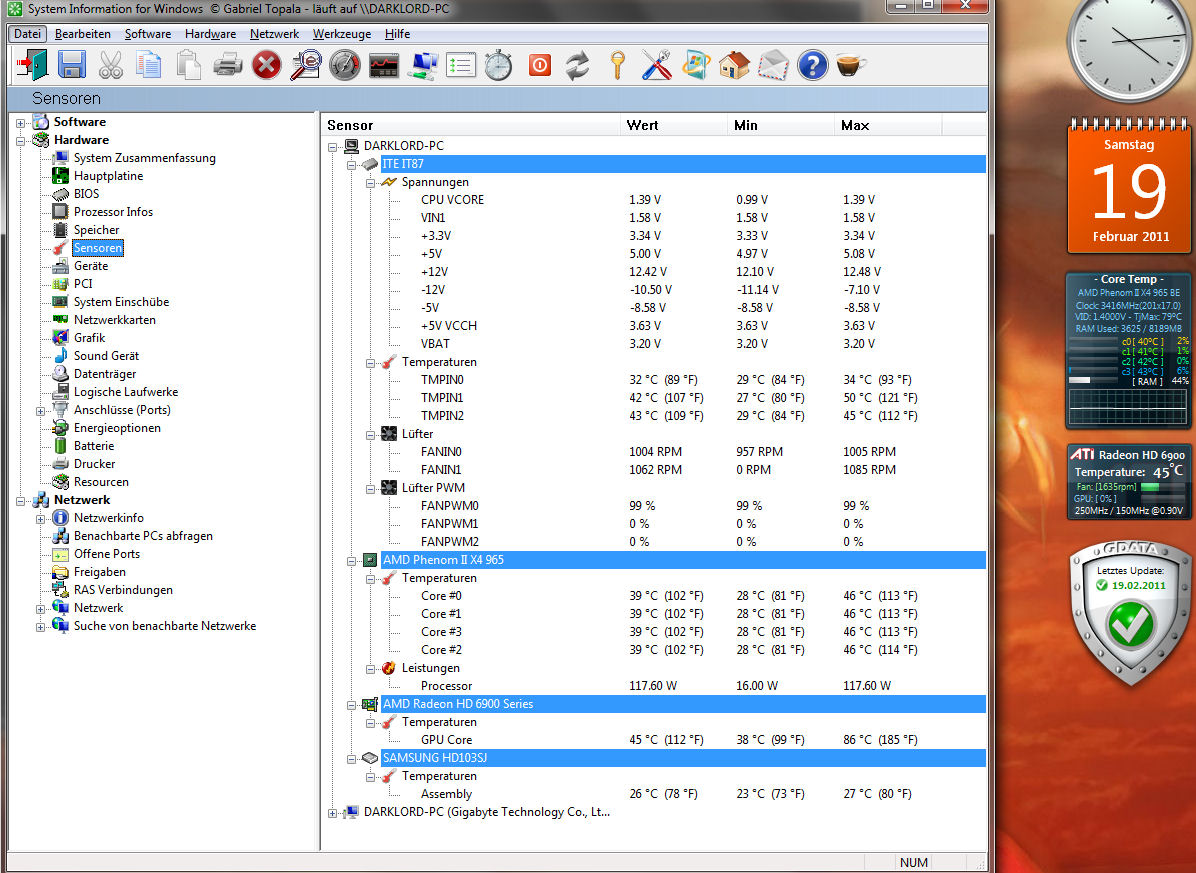Select Grafik tree item
Viewport: 1196px width, 873px height.
tap(89, 338)
